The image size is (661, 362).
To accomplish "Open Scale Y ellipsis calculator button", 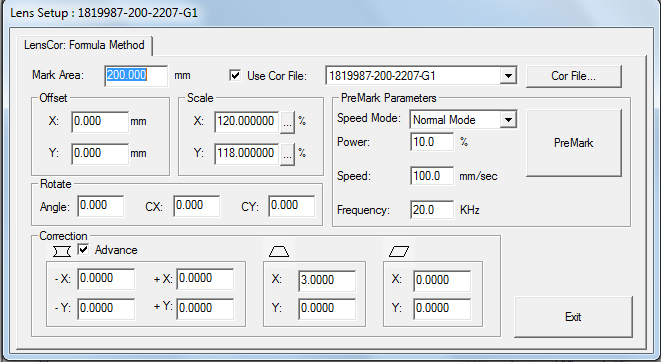I will point(288,154).
